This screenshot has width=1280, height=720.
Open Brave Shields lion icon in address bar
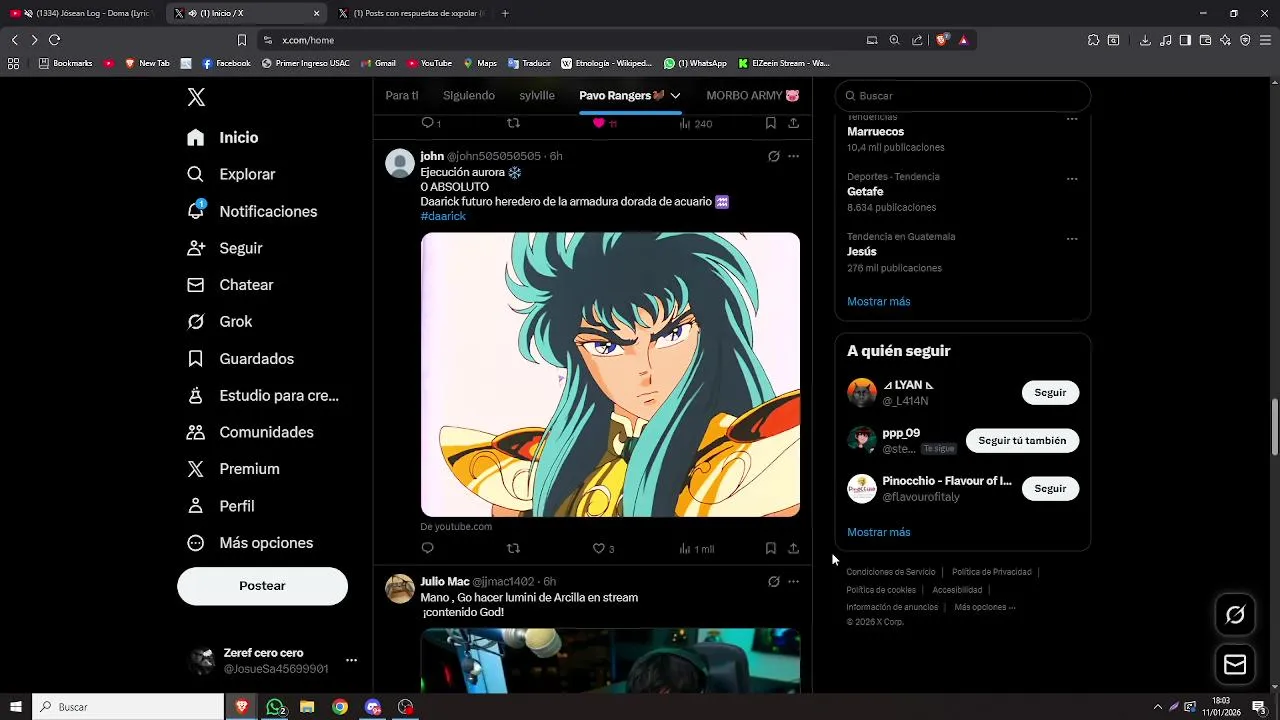point(942,40)
